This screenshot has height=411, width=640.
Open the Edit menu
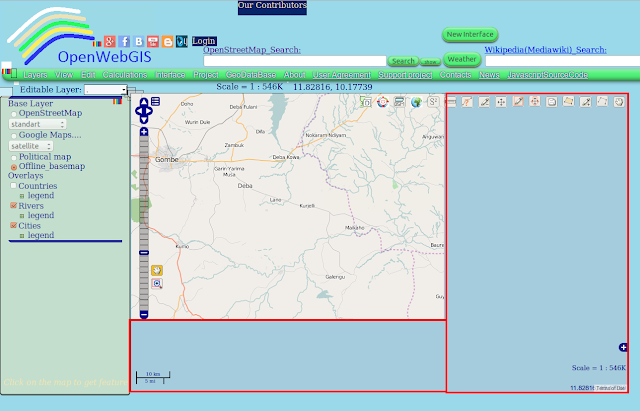pyautogui.click(x=88, y=75)
